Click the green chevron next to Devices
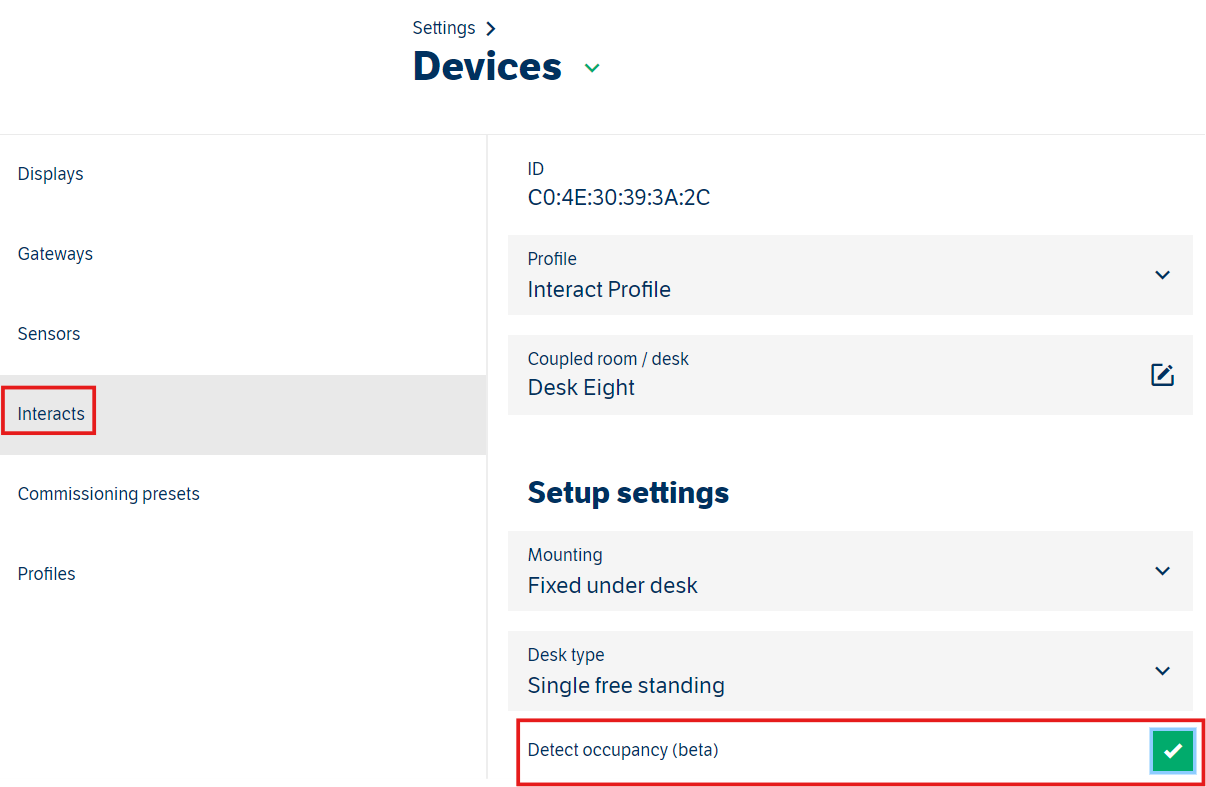1206x787 pixels. [592, 68]
